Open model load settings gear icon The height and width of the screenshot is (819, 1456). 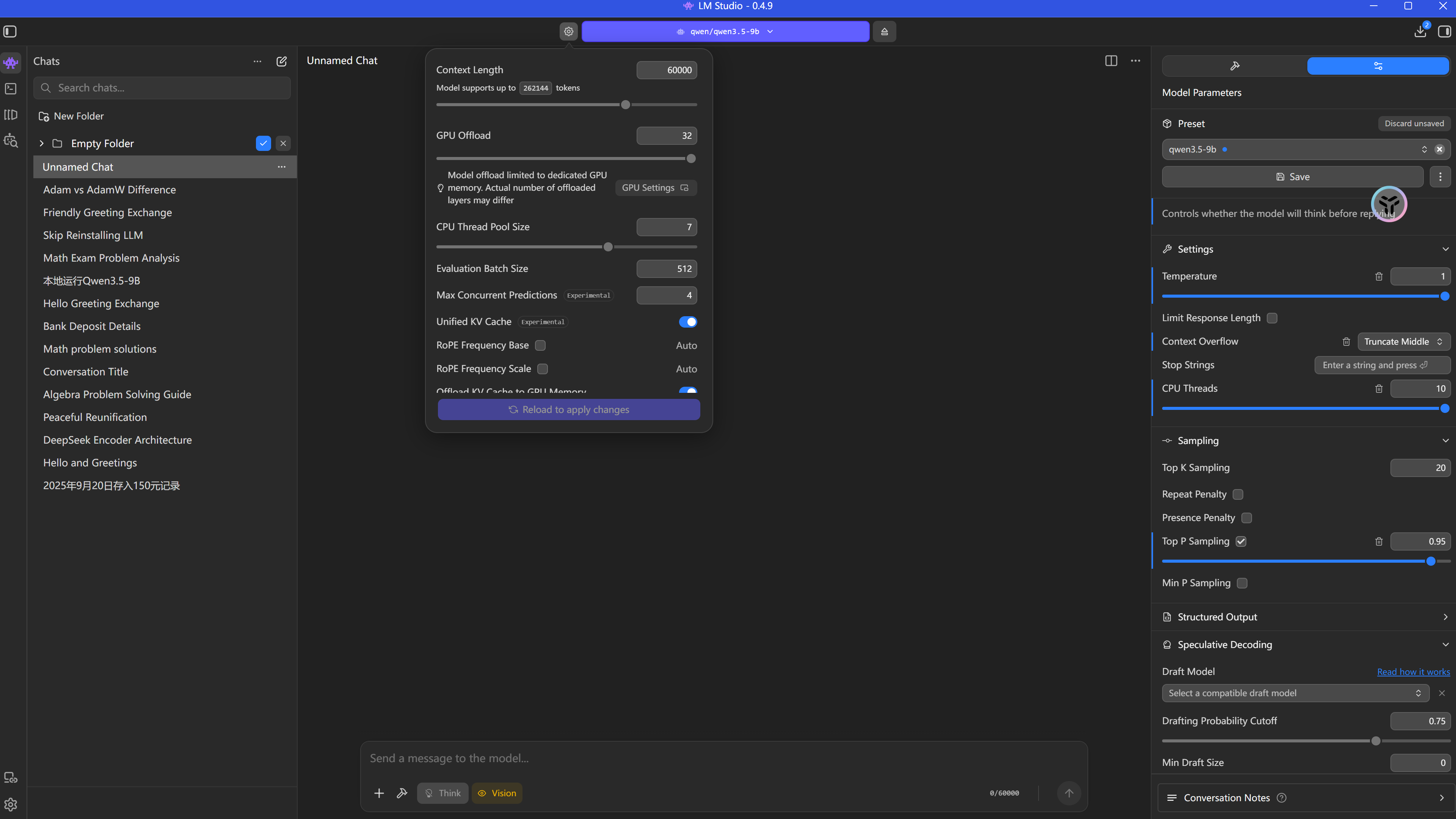(x=569, y=31)
